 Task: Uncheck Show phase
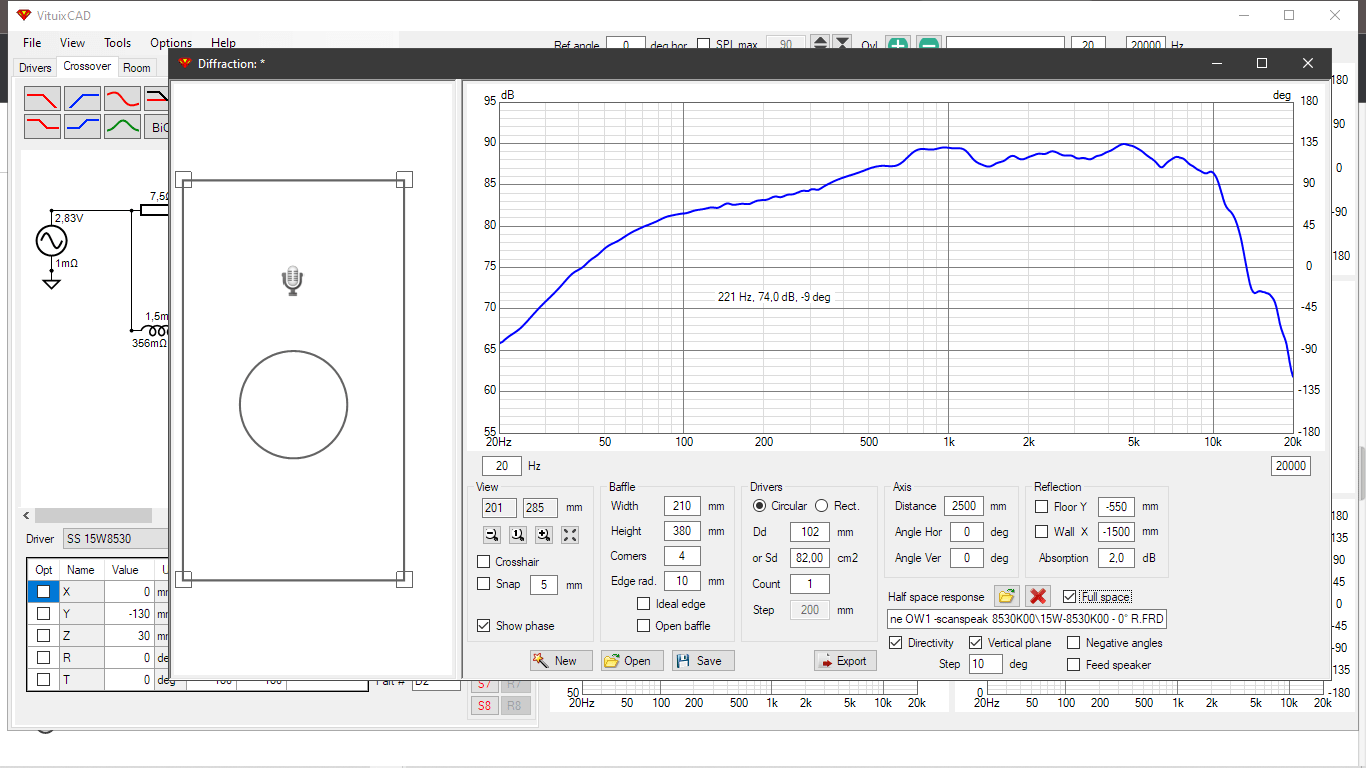click(x=484, y=626)
